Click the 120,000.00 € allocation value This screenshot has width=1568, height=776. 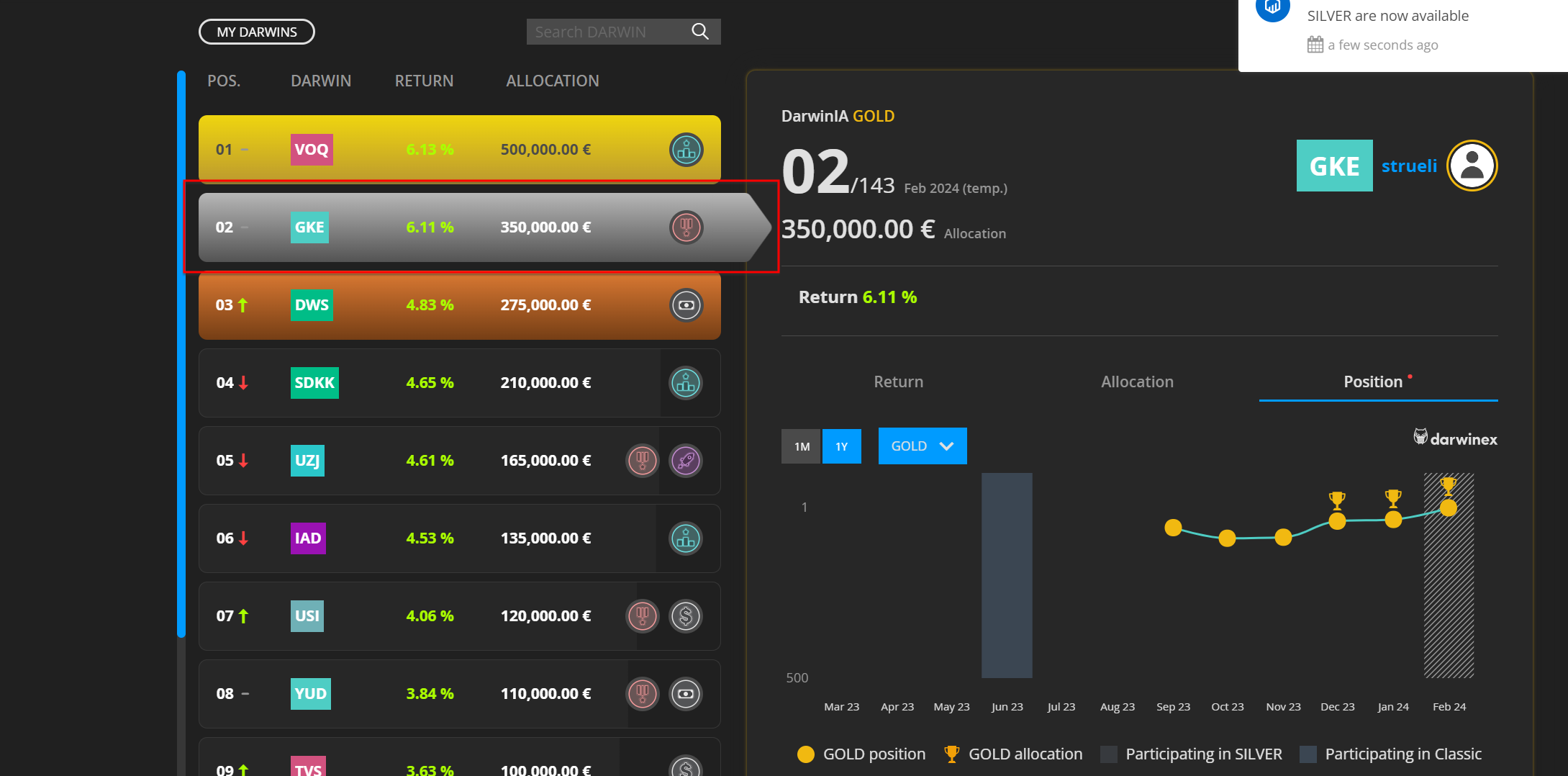click(x=545, y=616)
